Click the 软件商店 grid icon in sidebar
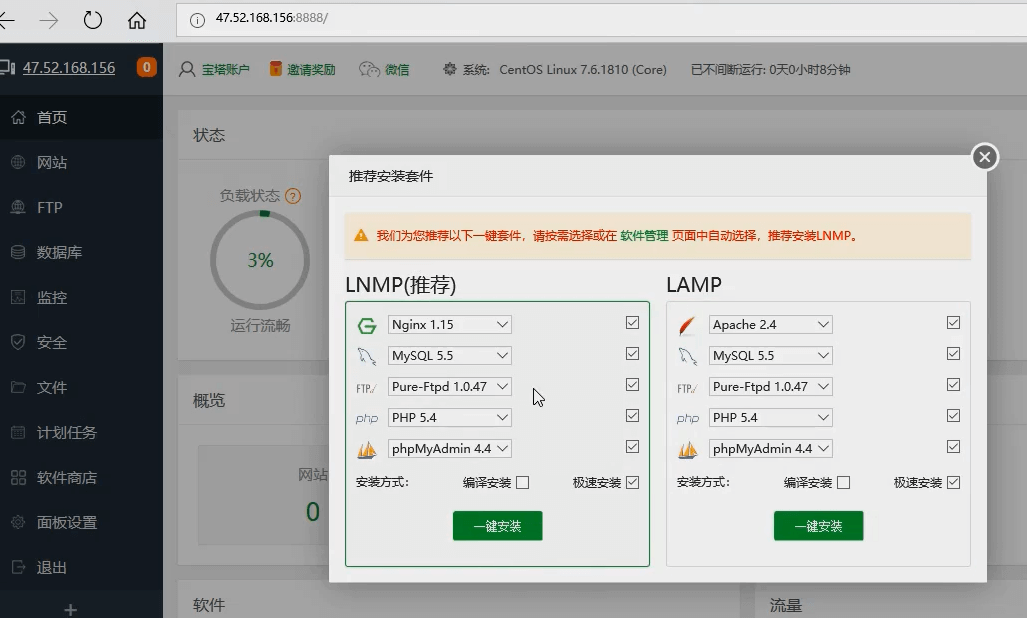1027x618 pixels. (18, 477)
